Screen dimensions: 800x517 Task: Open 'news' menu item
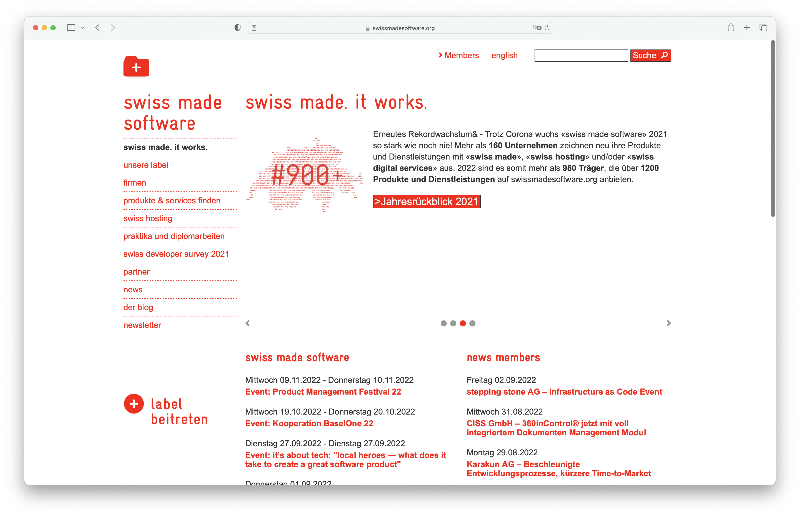(133, 290)
